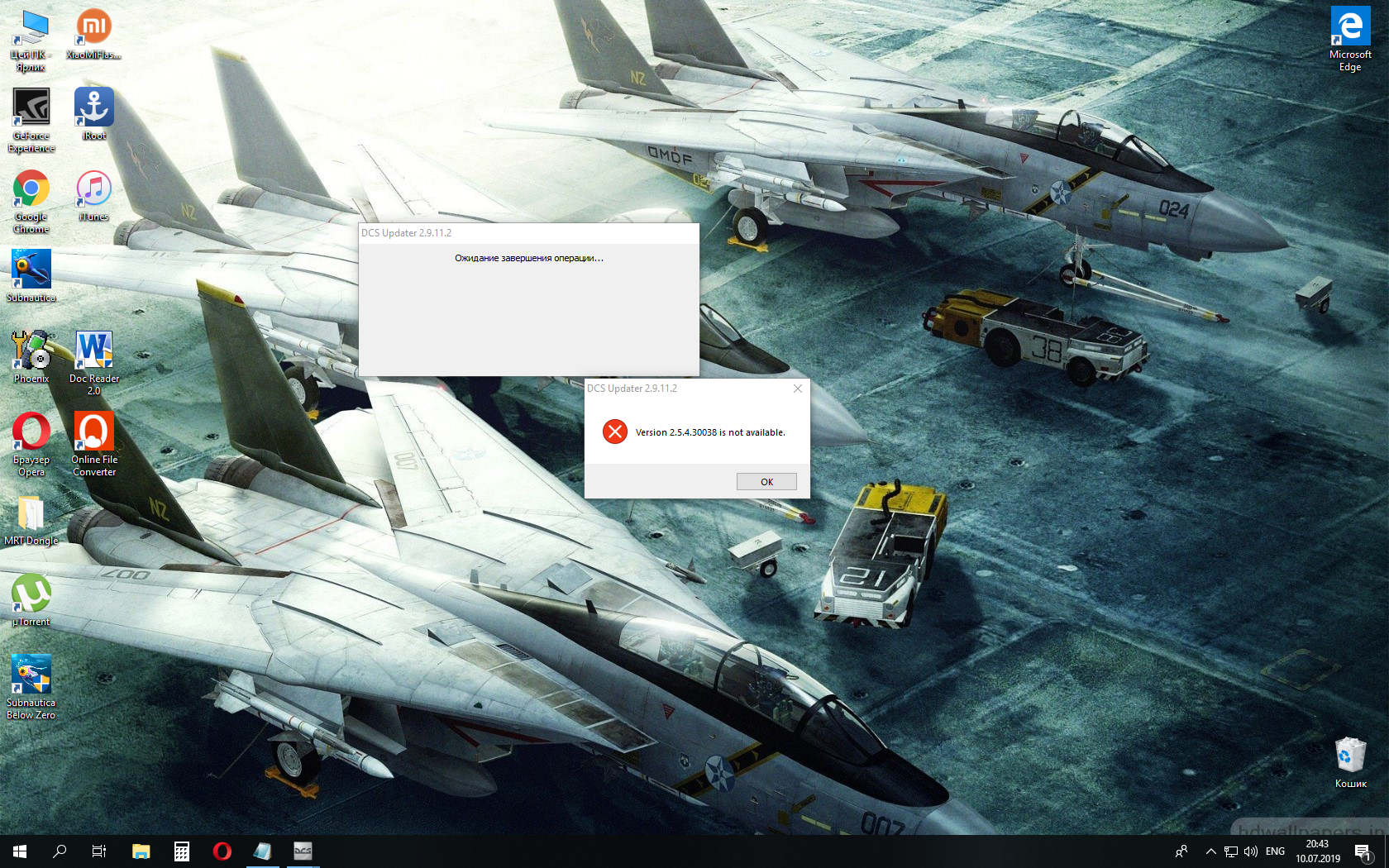Click OK in the version error dialog

(766, 482)
